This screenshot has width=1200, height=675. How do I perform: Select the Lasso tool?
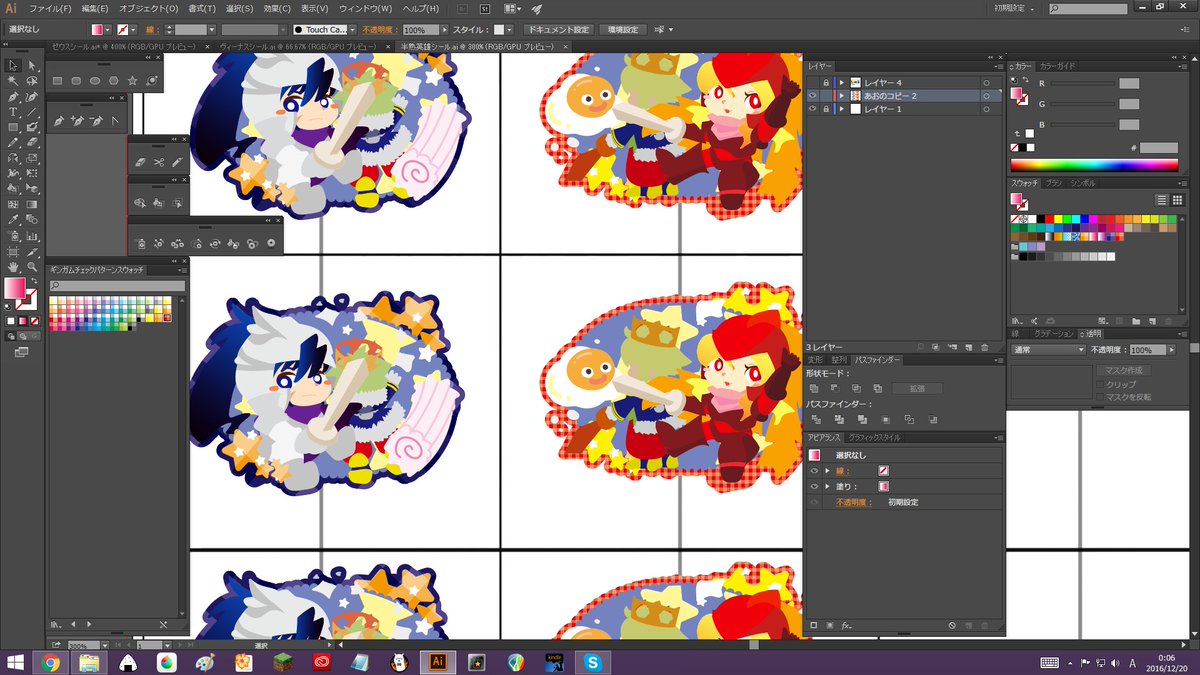coord(32,81)
